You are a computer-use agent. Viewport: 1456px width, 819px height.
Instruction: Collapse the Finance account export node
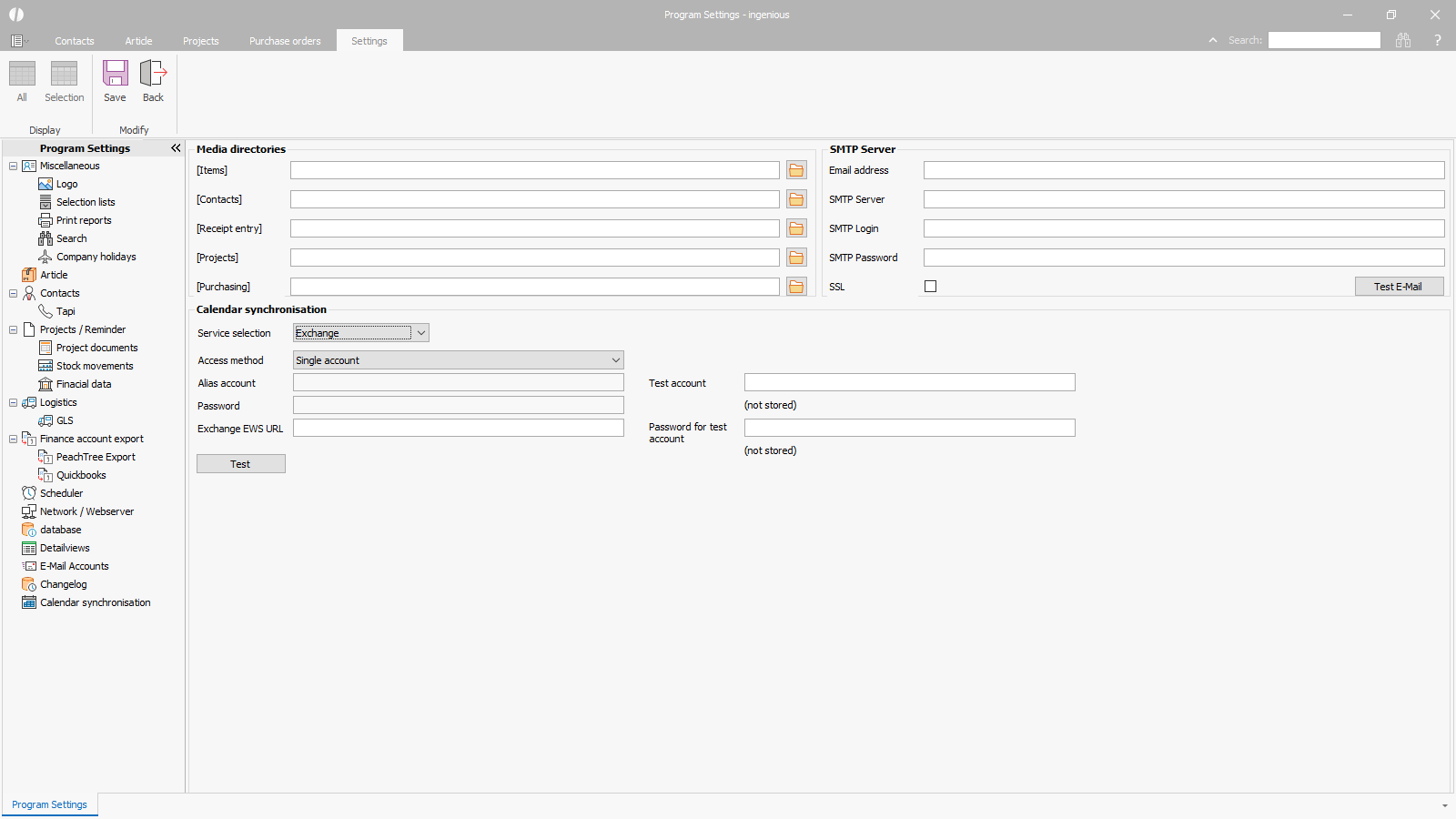pos(13,439)
